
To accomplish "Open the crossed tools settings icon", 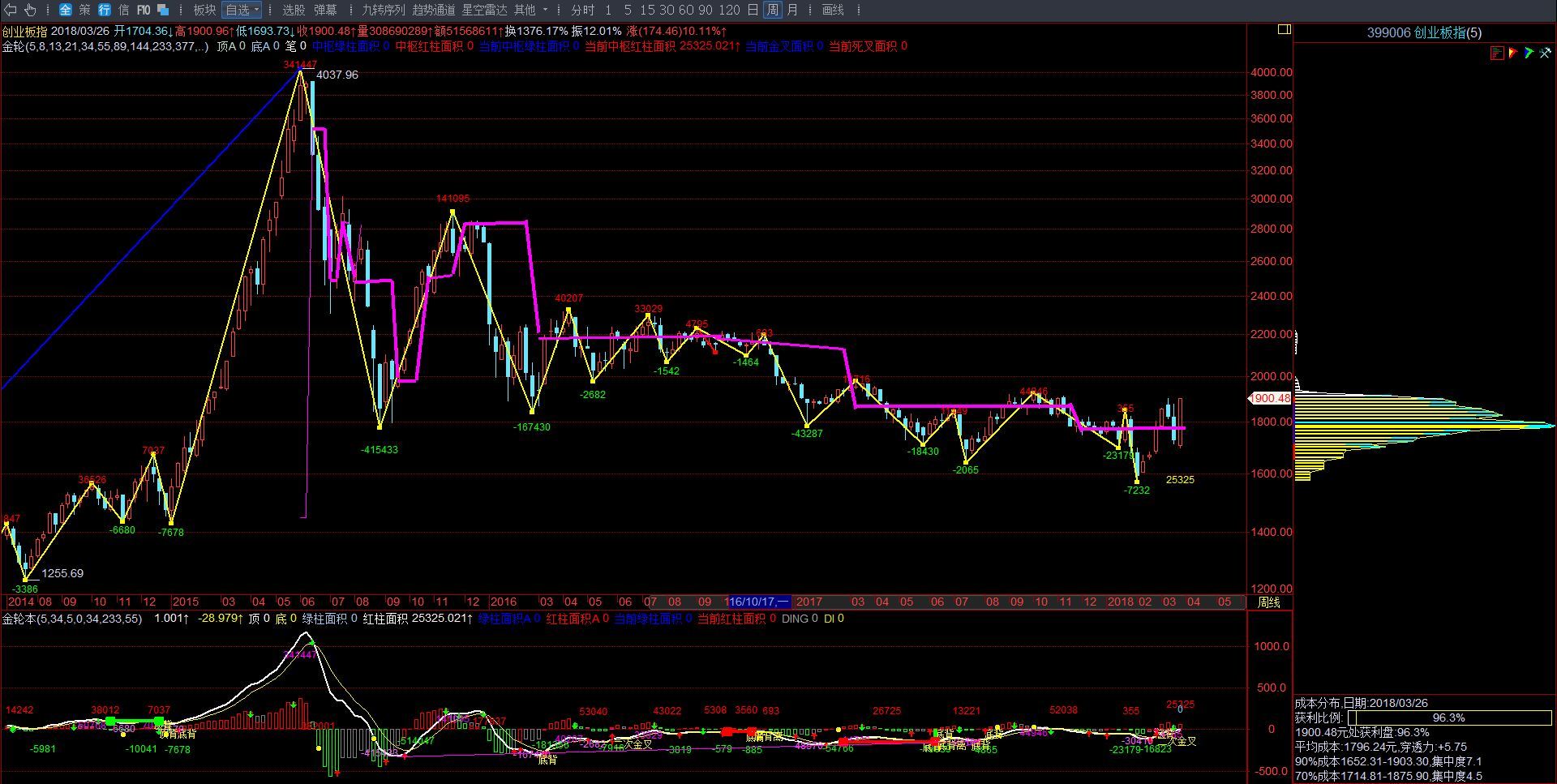I will (1546, 54).
